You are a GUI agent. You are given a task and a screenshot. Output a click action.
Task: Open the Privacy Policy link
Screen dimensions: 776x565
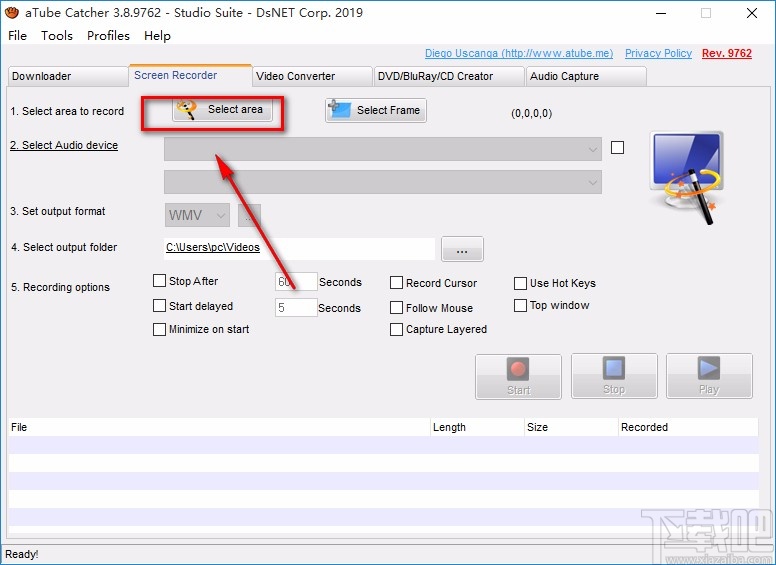coord(658,53)
